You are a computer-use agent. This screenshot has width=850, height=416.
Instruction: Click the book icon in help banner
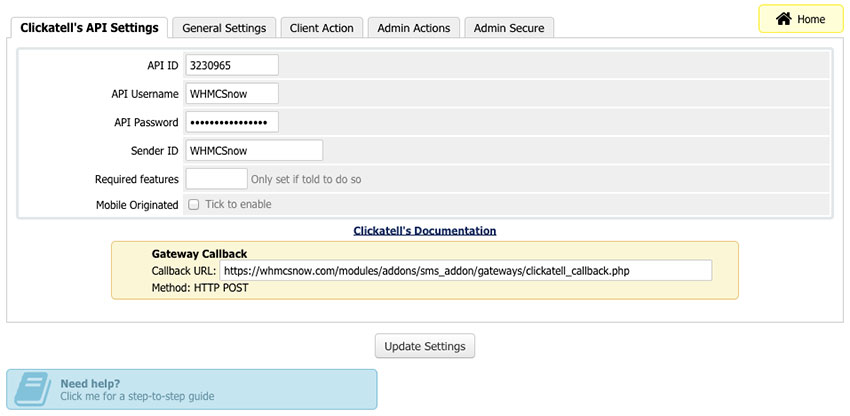click(32, 389)
